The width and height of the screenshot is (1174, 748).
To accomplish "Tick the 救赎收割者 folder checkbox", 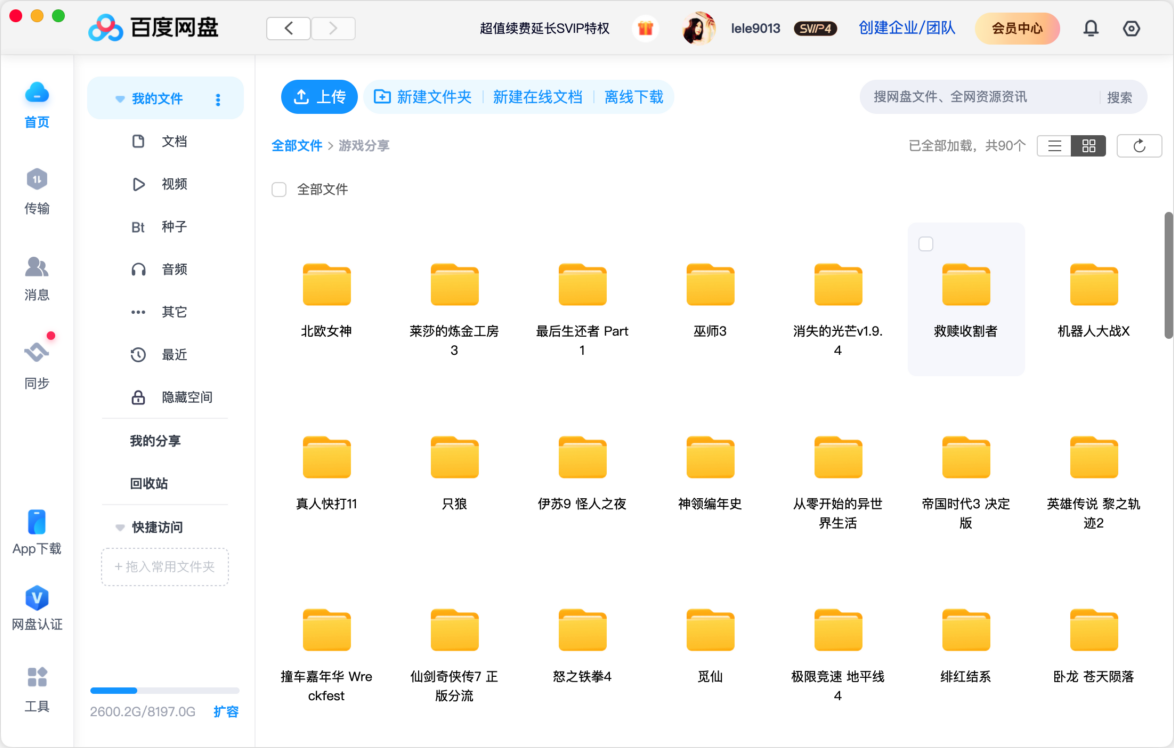I will 926,244.
